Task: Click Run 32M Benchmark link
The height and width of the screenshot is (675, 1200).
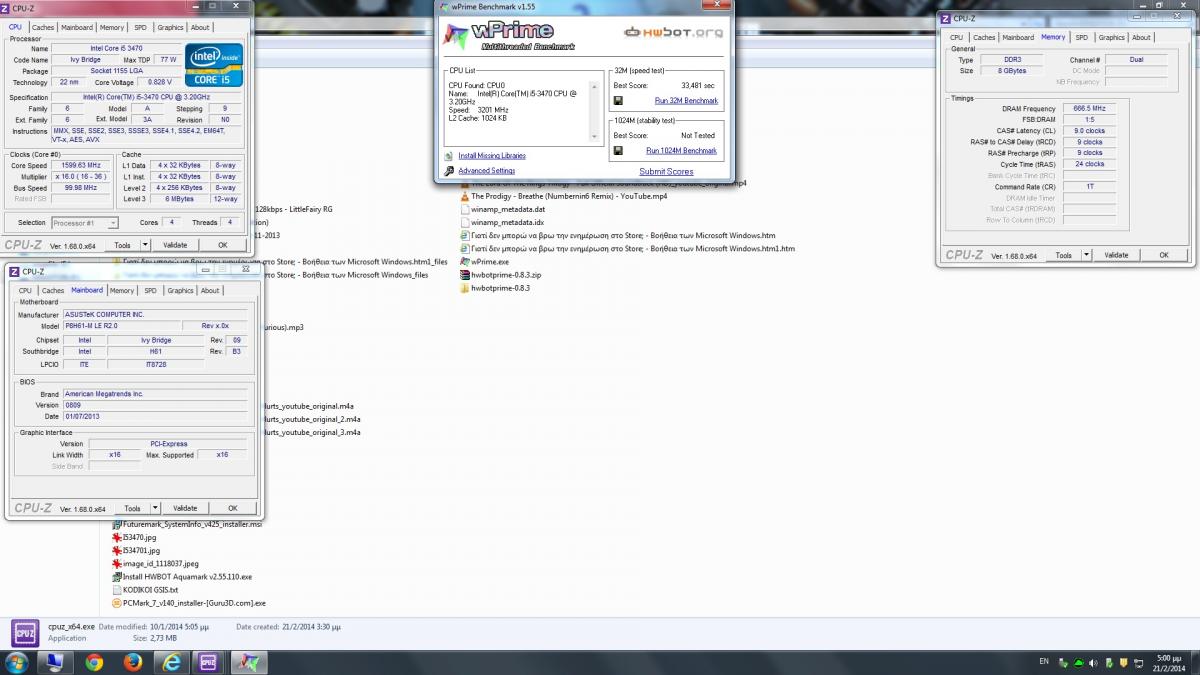Action: coord(686,101)
